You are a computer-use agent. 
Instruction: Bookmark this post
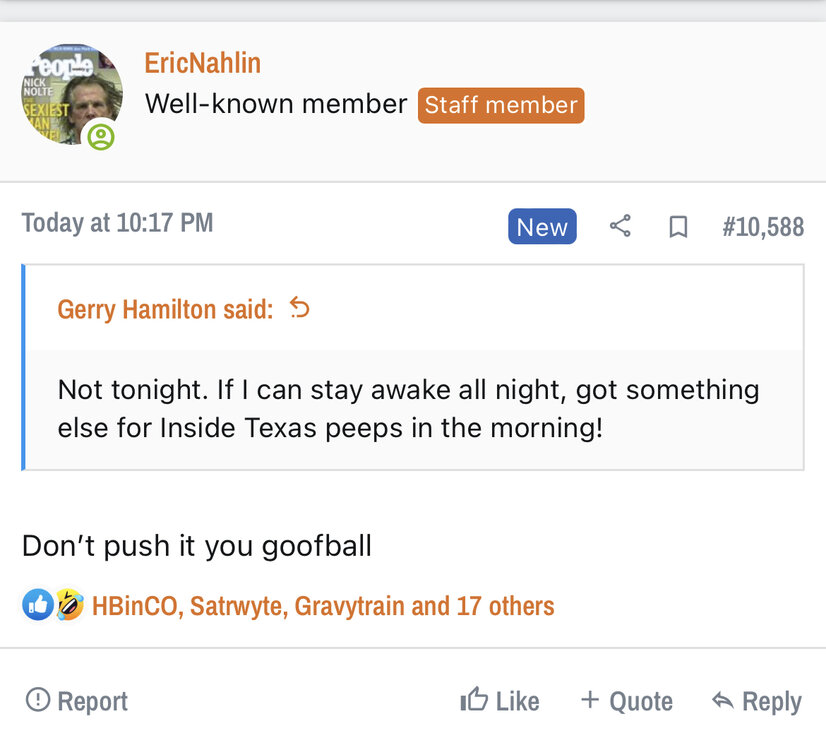[x=678, y=227]
